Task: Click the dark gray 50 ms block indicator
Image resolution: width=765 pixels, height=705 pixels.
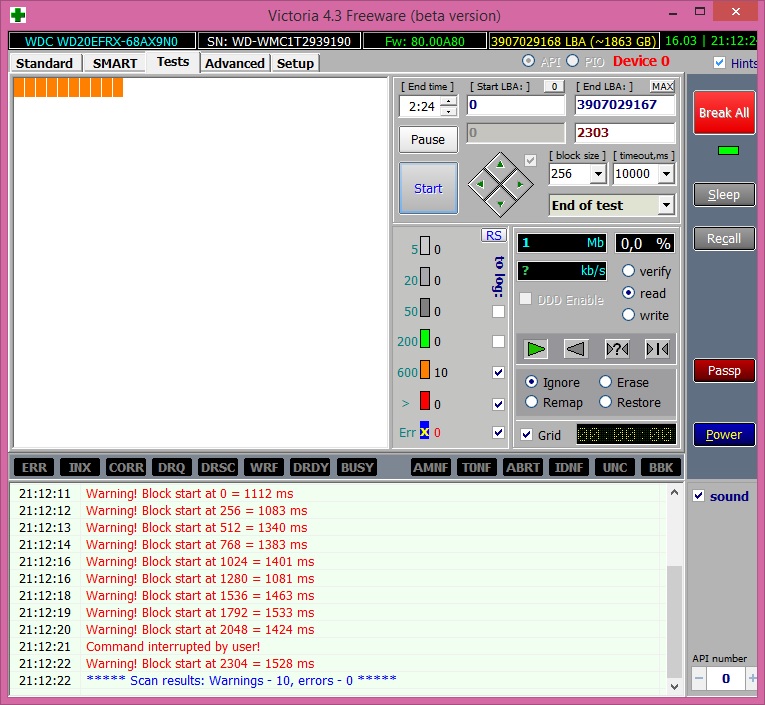Action: click(x=425, y=308)
